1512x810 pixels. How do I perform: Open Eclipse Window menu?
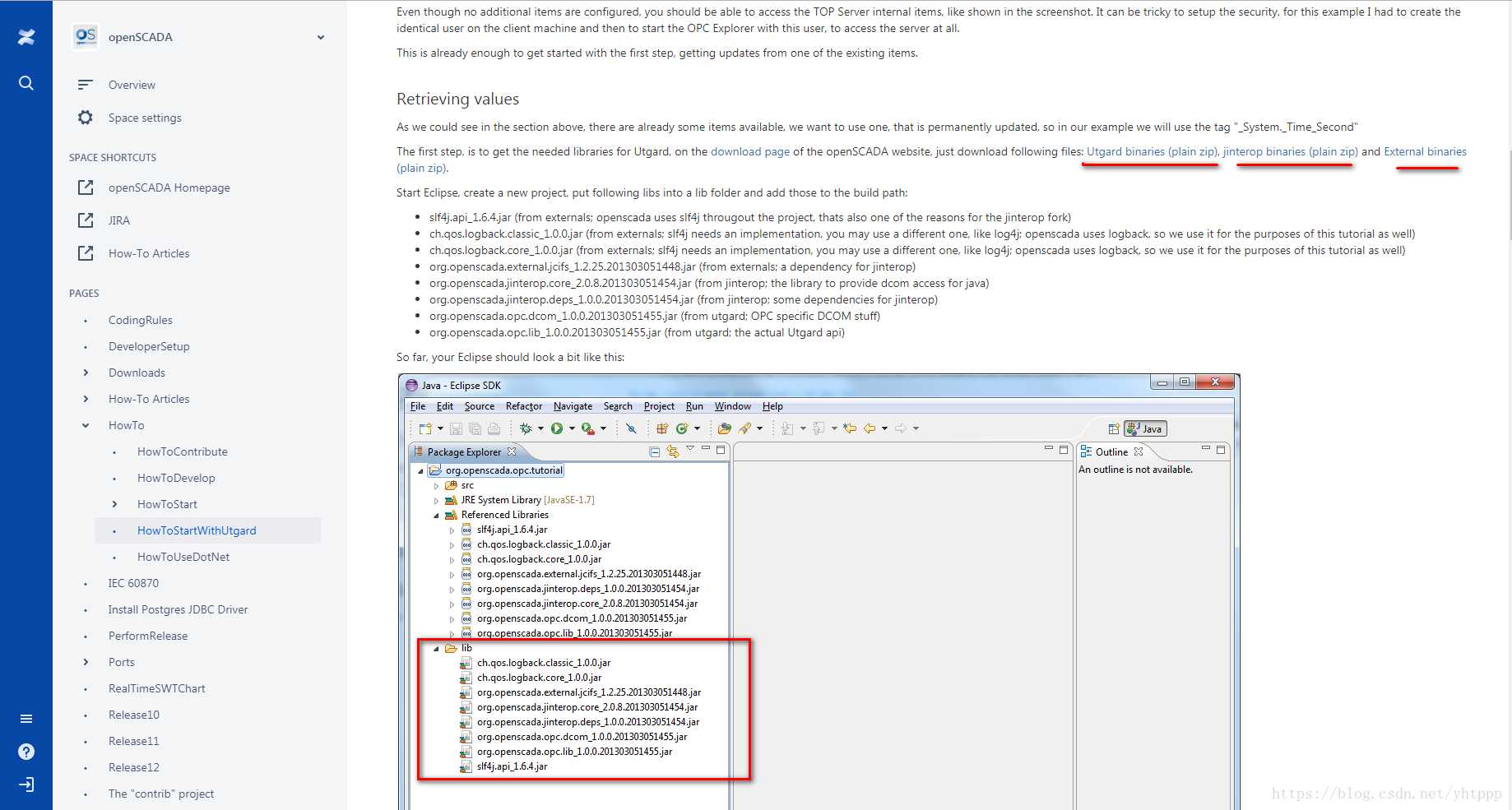point(733,406)
